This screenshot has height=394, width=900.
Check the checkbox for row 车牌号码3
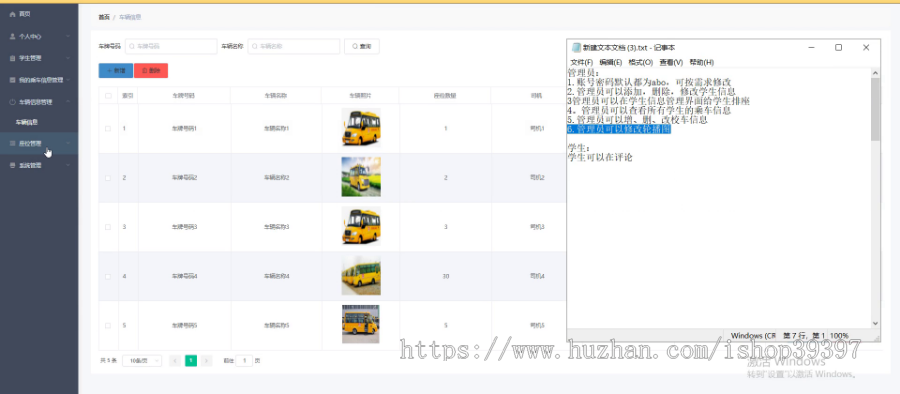(108, 227)
